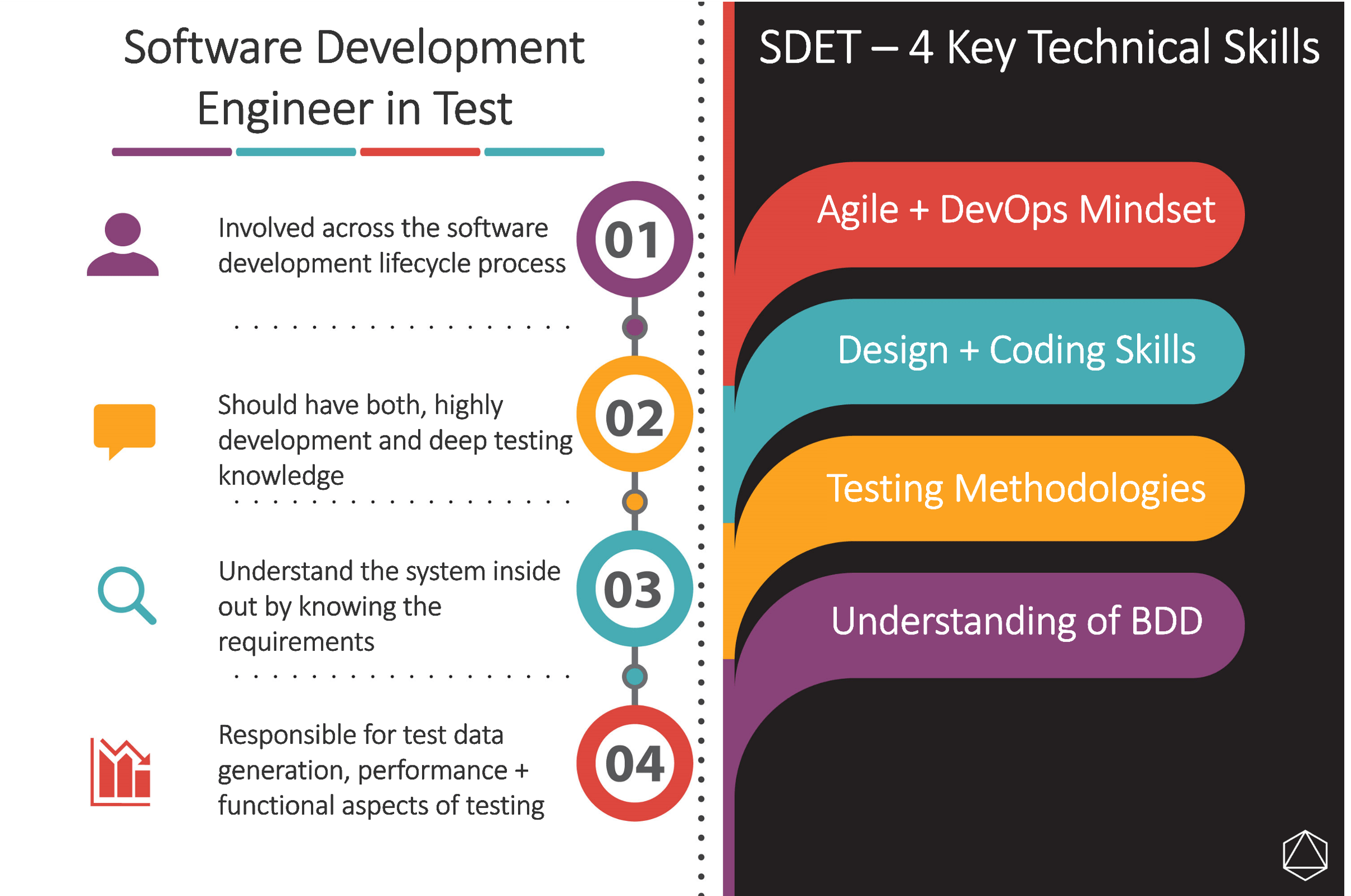
Task: Click the purple underline bar beneath title
Action: (x=171, y=152)
